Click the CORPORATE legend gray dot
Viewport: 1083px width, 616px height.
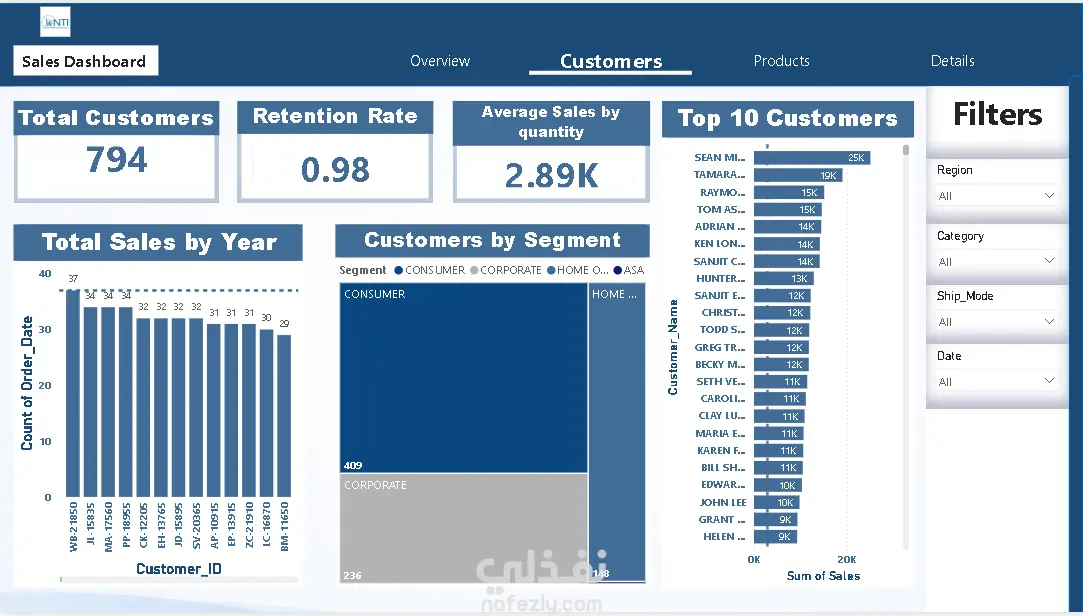(474, 270)
